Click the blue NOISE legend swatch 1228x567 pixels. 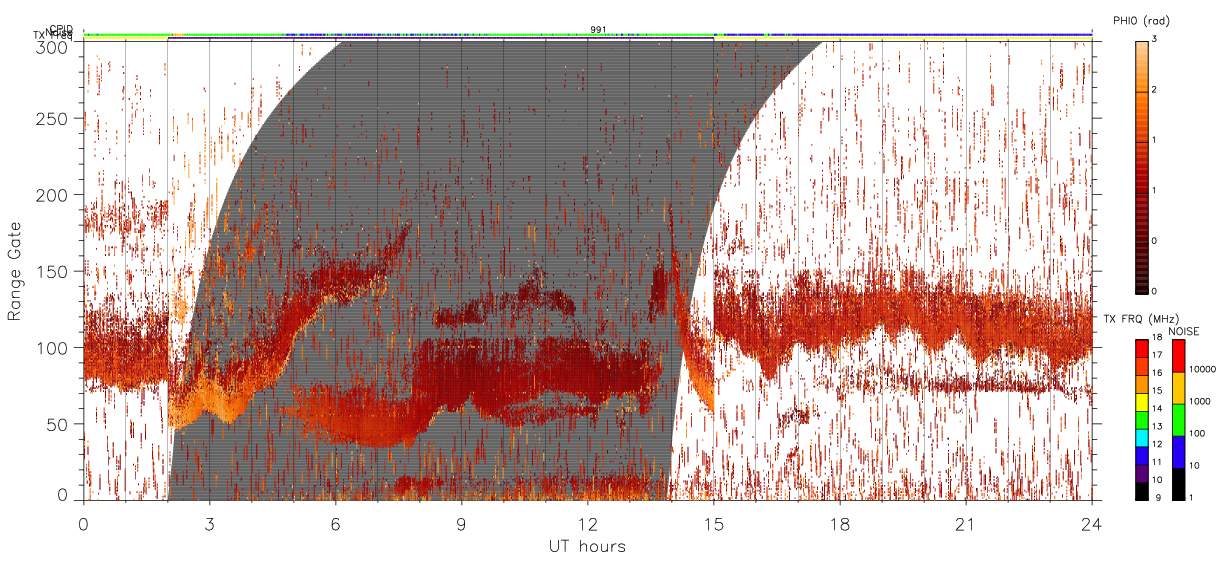(x=1178, y=452)
